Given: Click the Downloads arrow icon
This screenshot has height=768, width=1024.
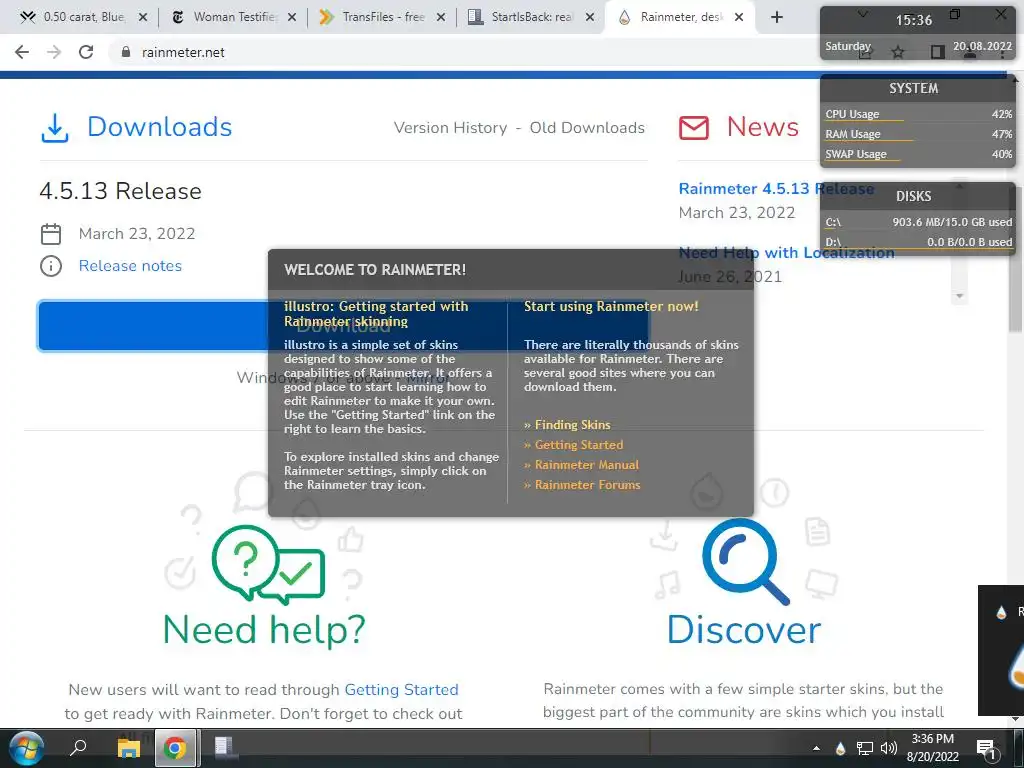Looking at the screenshot, I should click(55, 127).
